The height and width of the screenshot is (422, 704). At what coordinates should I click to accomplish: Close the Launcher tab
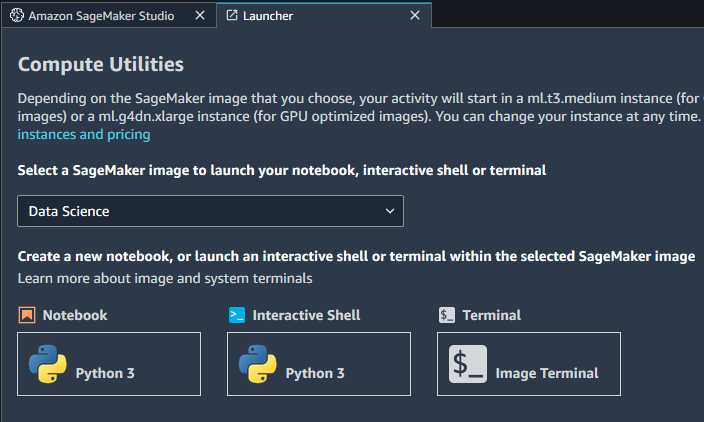[x=416, y=16]
